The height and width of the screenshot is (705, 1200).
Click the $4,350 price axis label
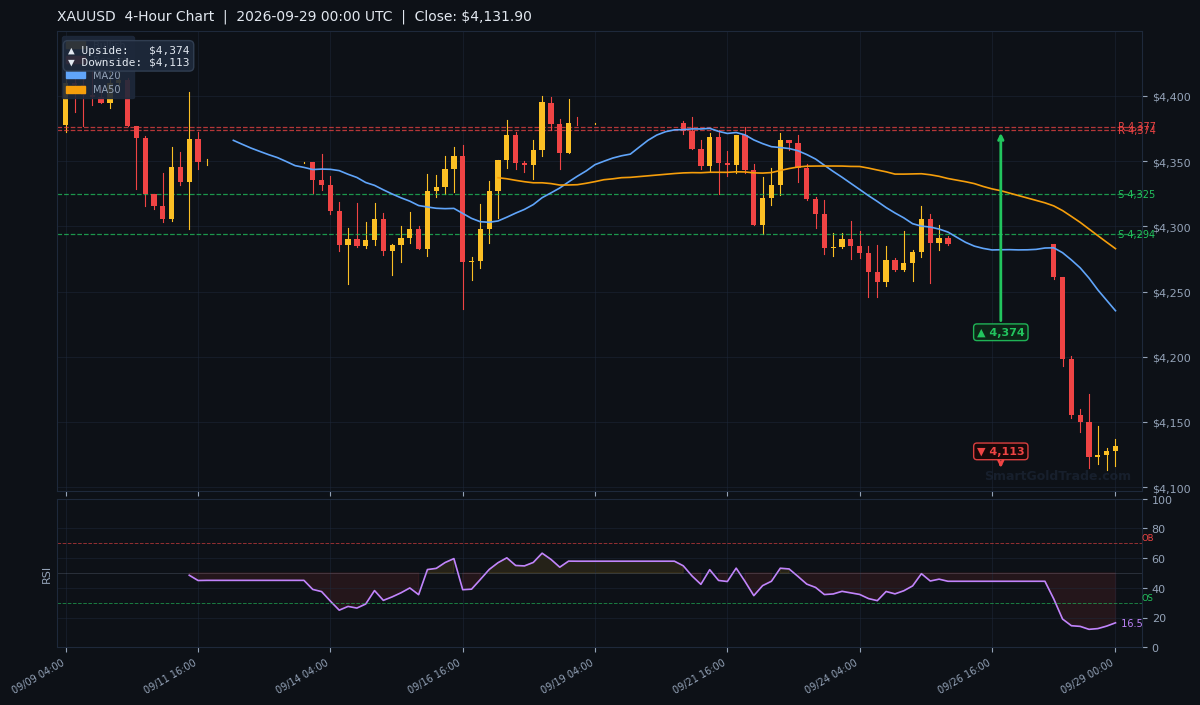[1171, 162]
